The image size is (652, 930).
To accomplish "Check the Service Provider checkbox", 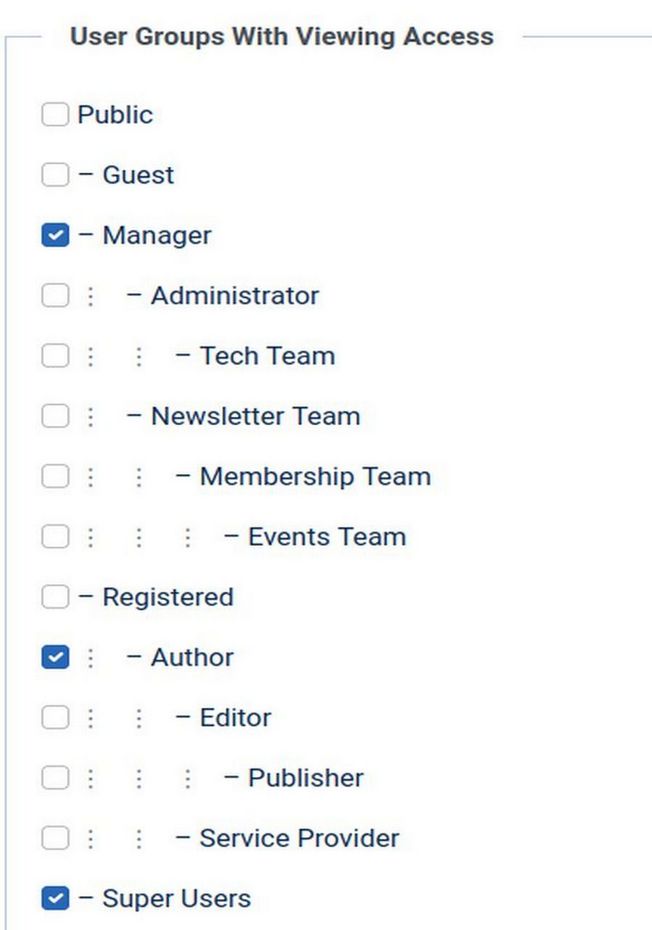I will pyautogui.click(x=55, y=838).
